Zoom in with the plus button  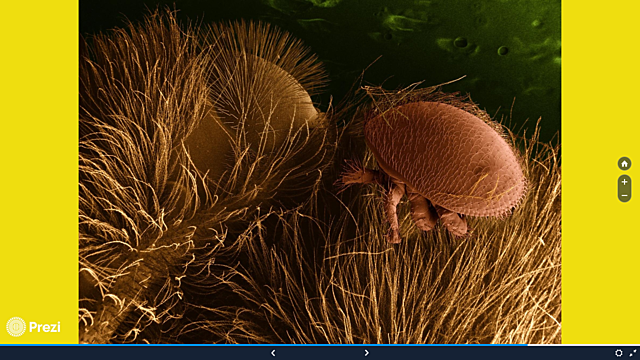(x=624, y=182)
